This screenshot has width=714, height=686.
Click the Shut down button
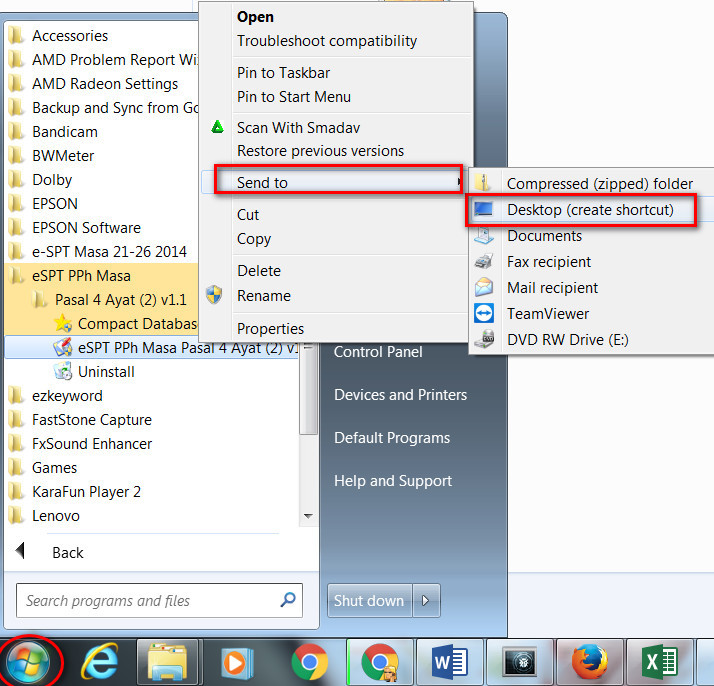pyautogui.click(x=369, y=600)
